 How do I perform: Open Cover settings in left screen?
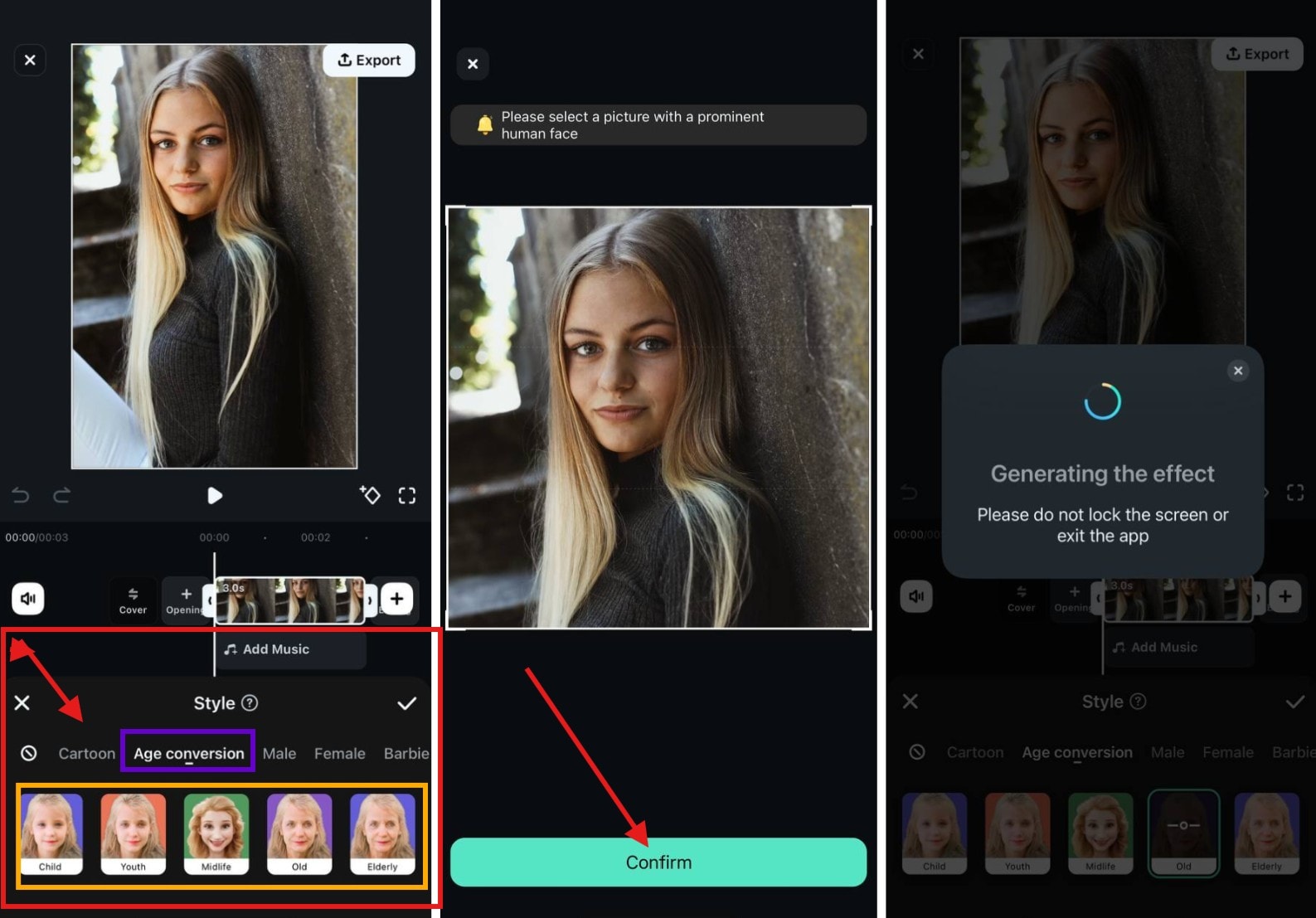point(133,600)
